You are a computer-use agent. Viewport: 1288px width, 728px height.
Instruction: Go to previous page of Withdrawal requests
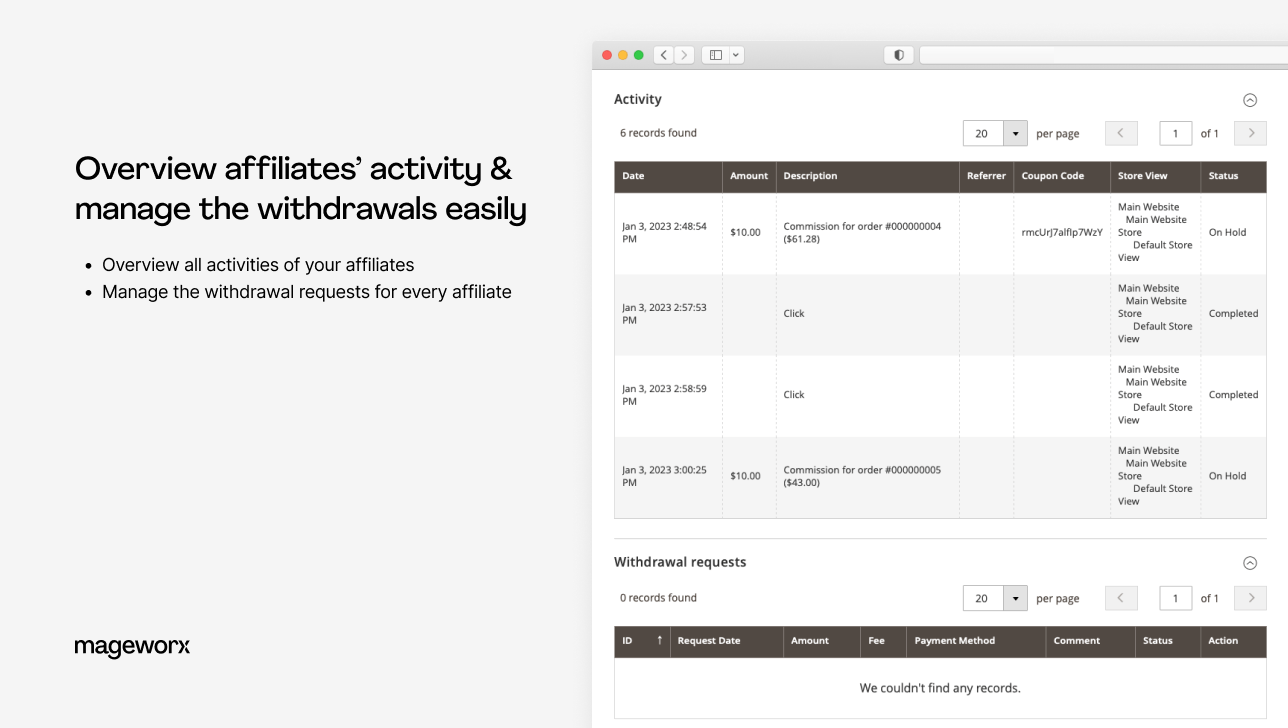pyautogui.click(x=1121, y=598)
